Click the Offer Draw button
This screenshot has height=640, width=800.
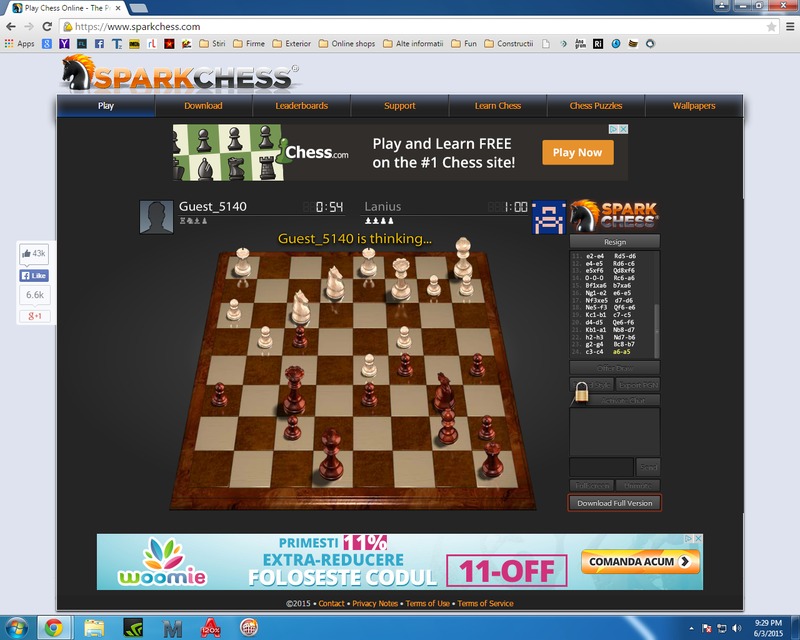pos(615,368)
